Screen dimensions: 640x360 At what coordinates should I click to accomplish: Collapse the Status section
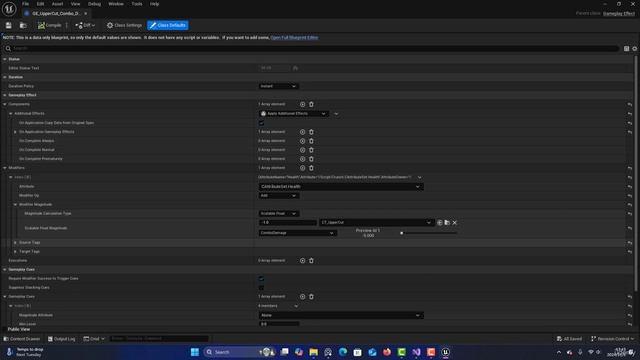pos(5,60)
